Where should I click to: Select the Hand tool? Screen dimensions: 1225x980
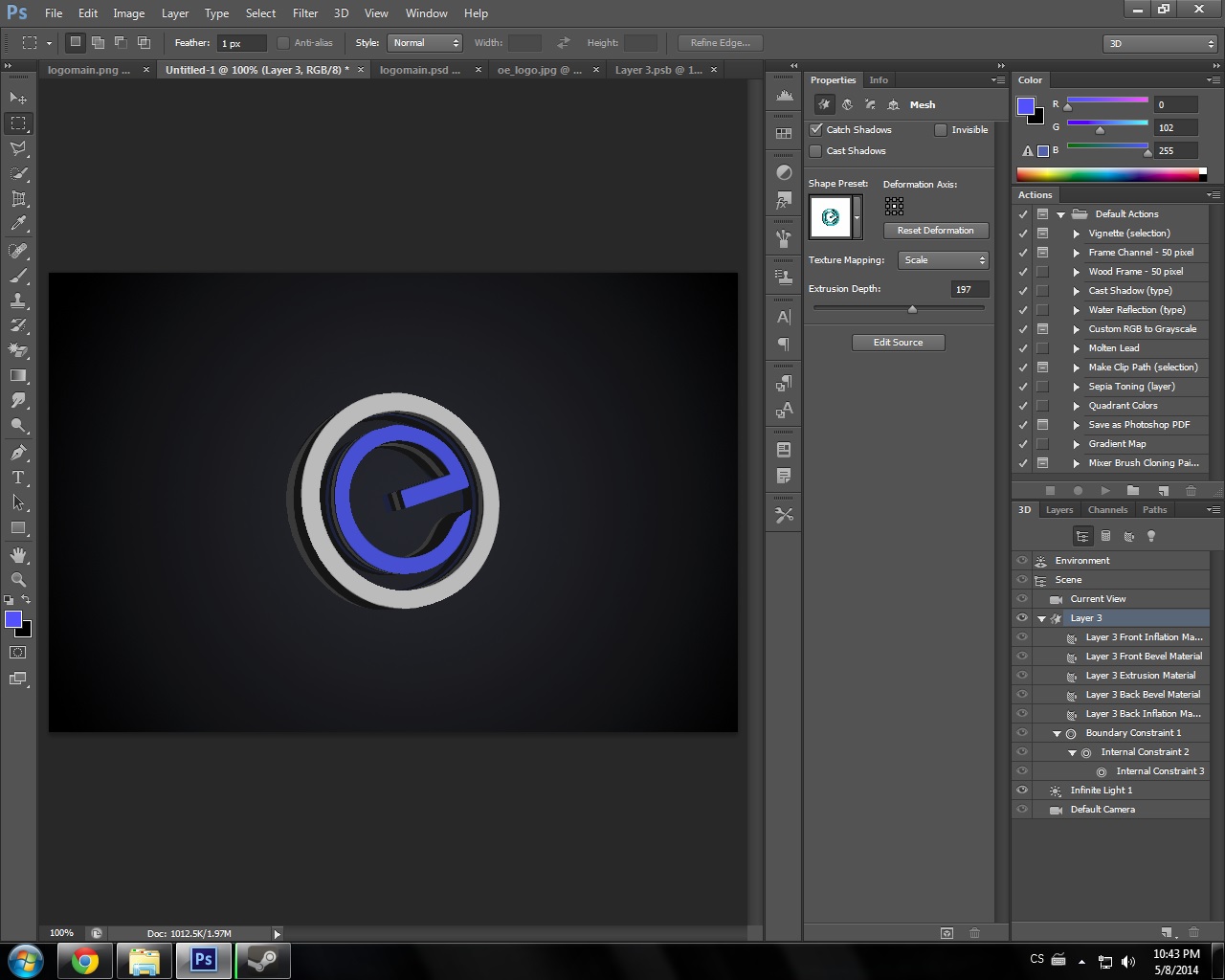point(18,555)
